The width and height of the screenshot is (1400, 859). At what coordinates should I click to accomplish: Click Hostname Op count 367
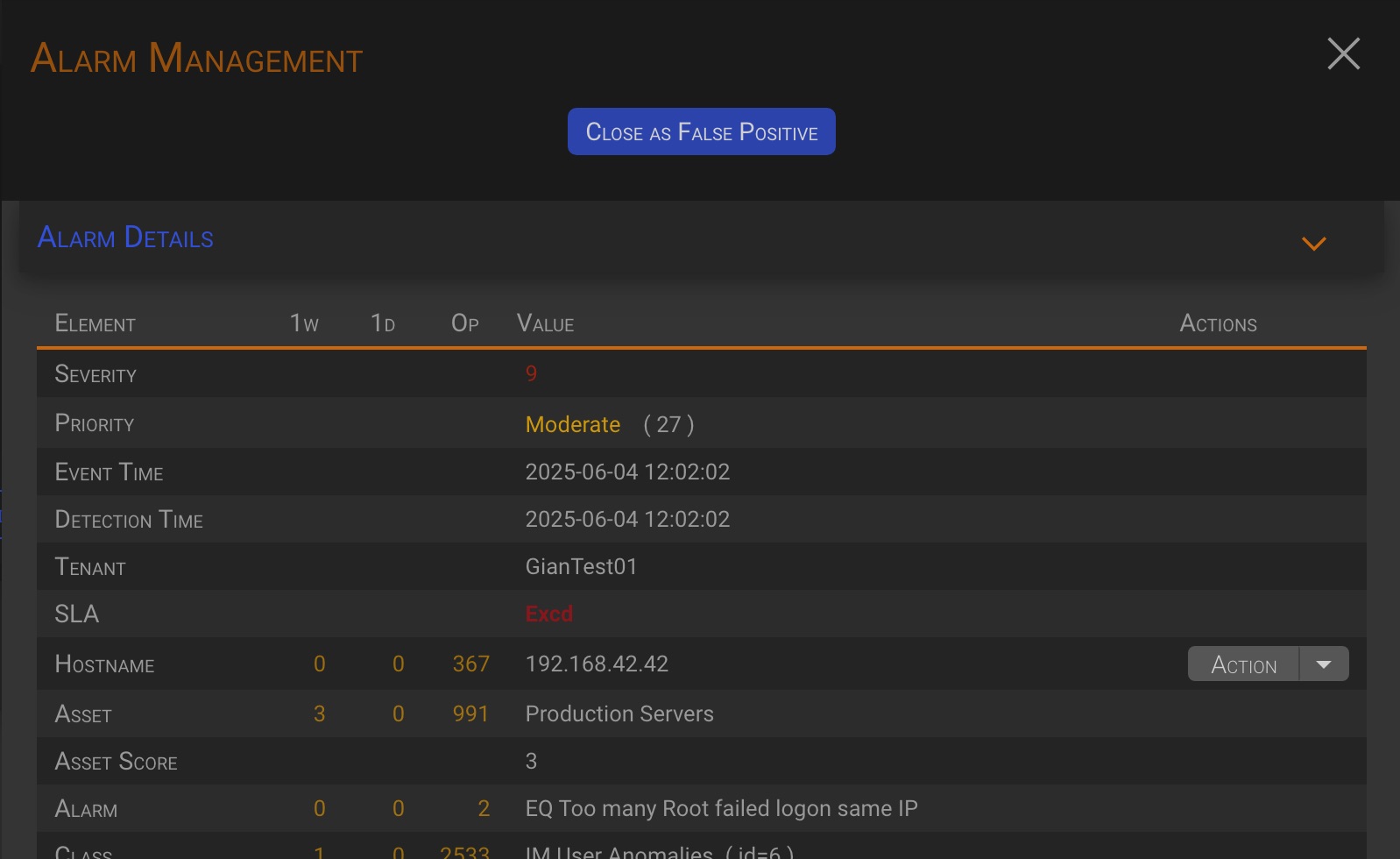pyautogui.click(x=470, y=664)
